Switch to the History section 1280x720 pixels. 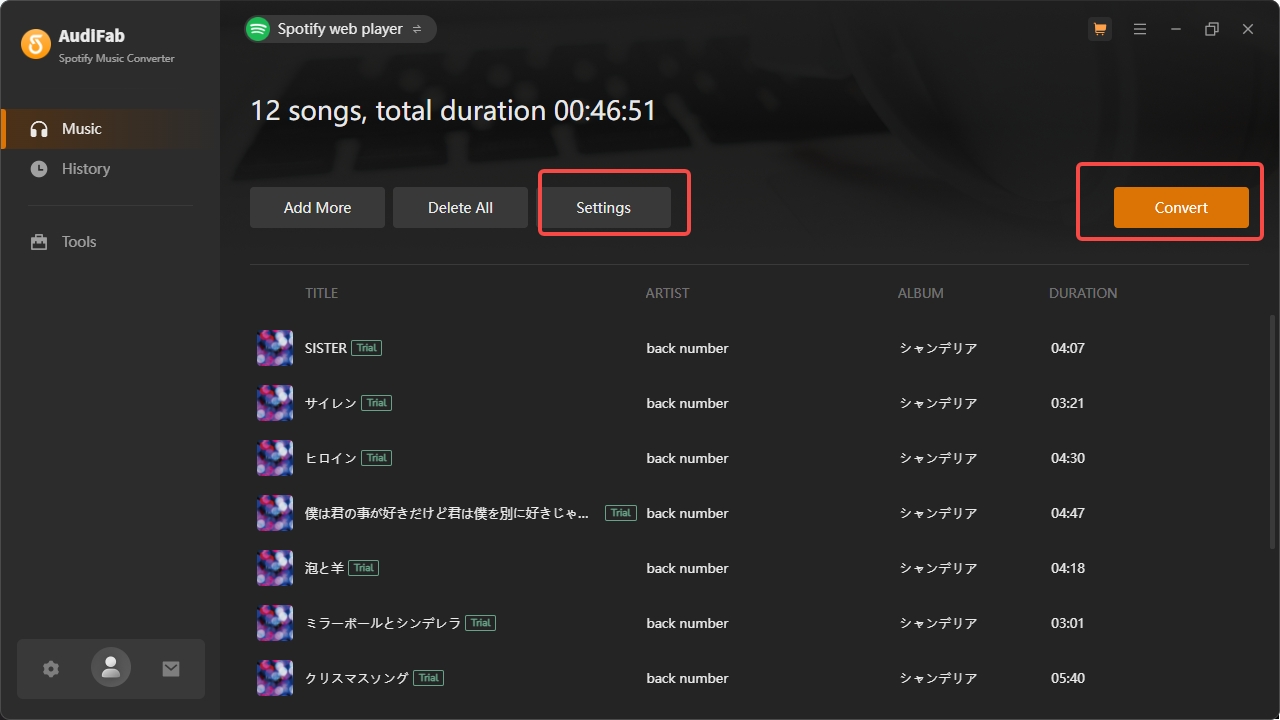point(84,168)
